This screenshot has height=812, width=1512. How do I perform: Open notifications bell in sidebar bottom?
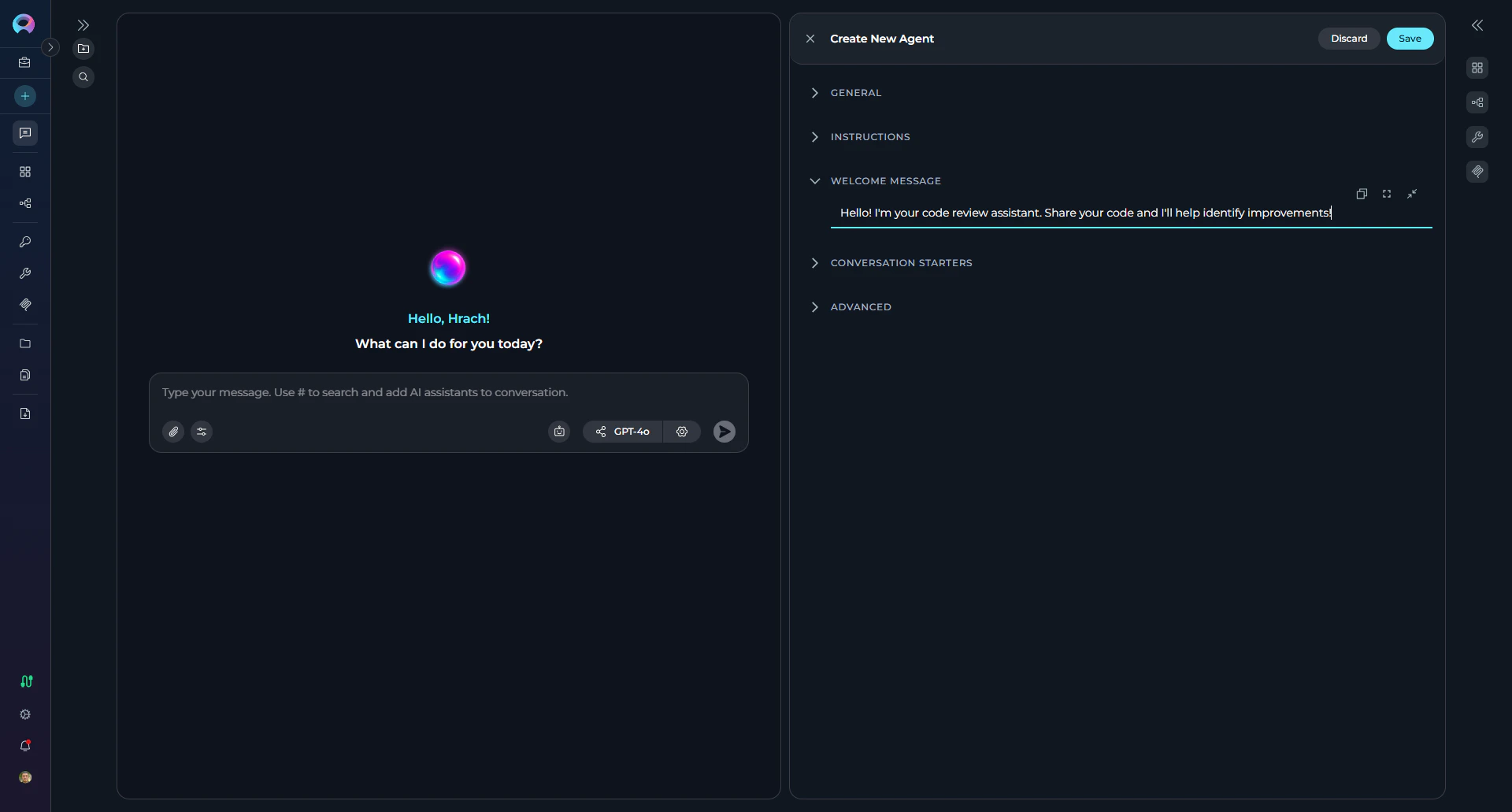click(24, 746)
